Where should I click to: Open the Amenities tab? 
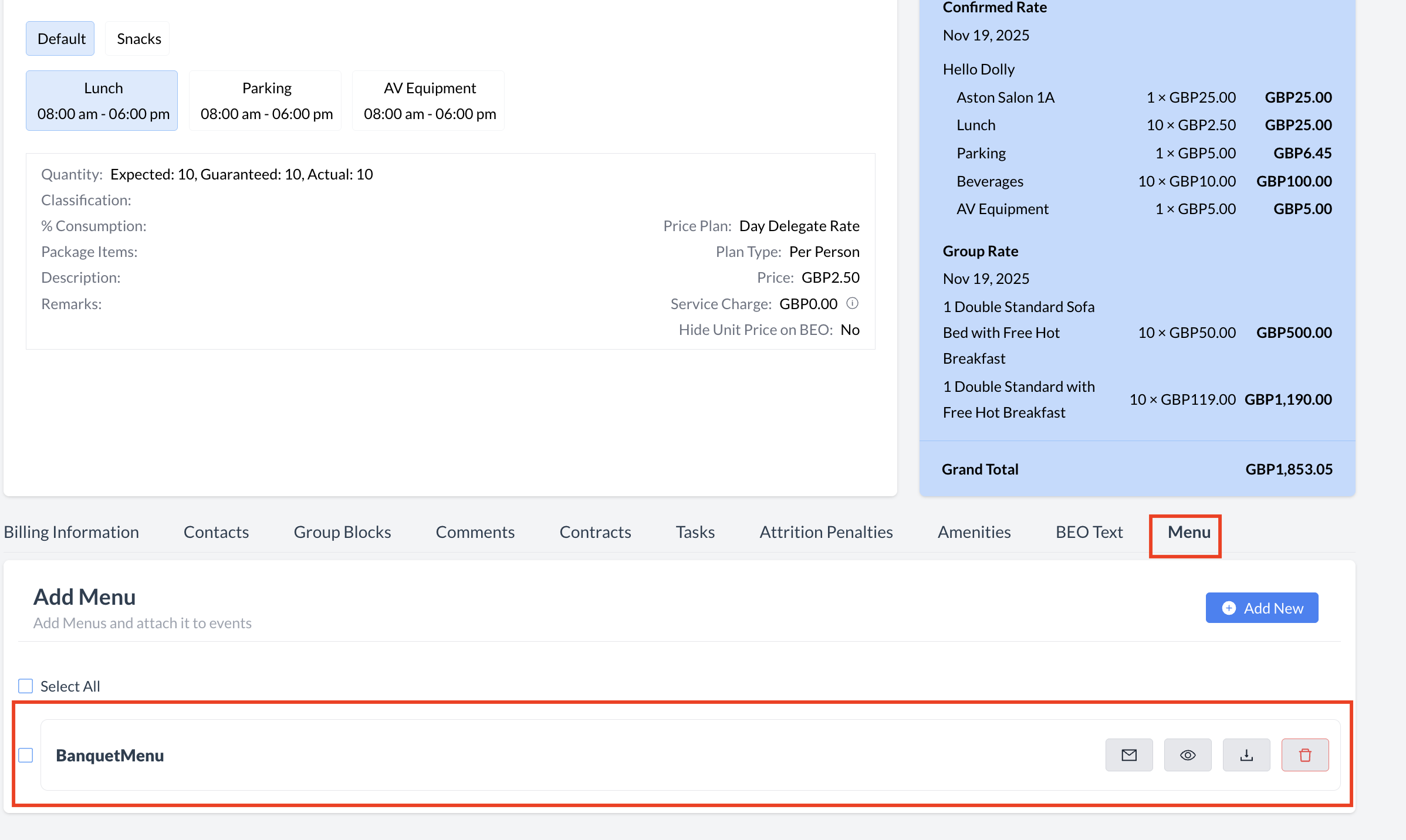point(974,532)
